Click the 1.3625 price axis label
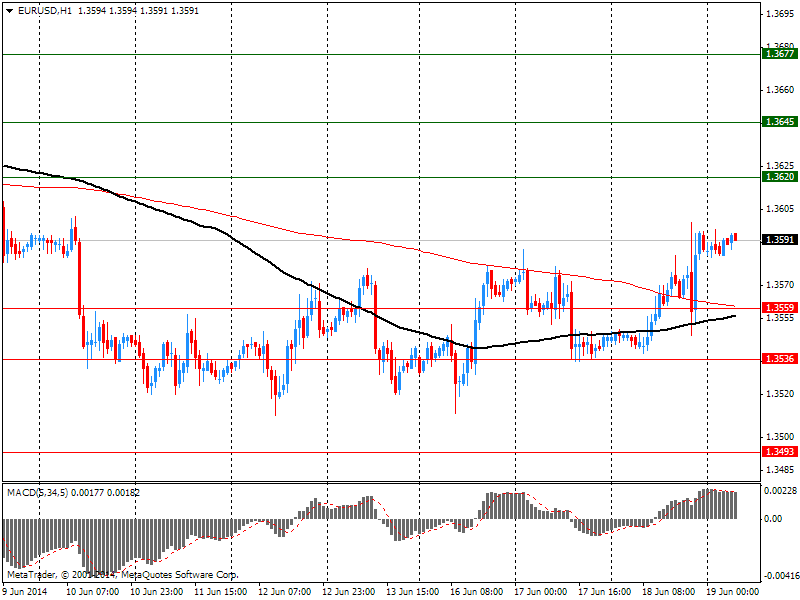This screenshot has height=600, width=800. click(x=780, y=166)
